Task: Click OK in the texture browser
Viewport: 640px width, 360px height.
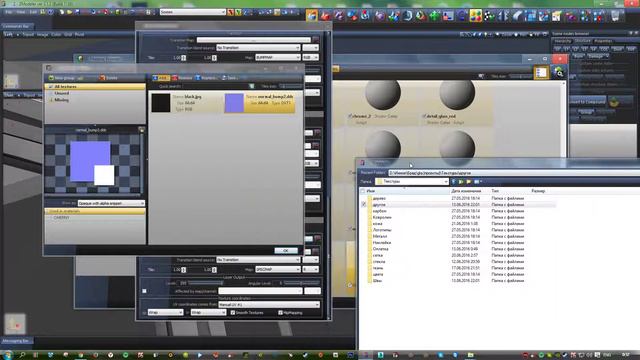Action: [x=286, y=251]
